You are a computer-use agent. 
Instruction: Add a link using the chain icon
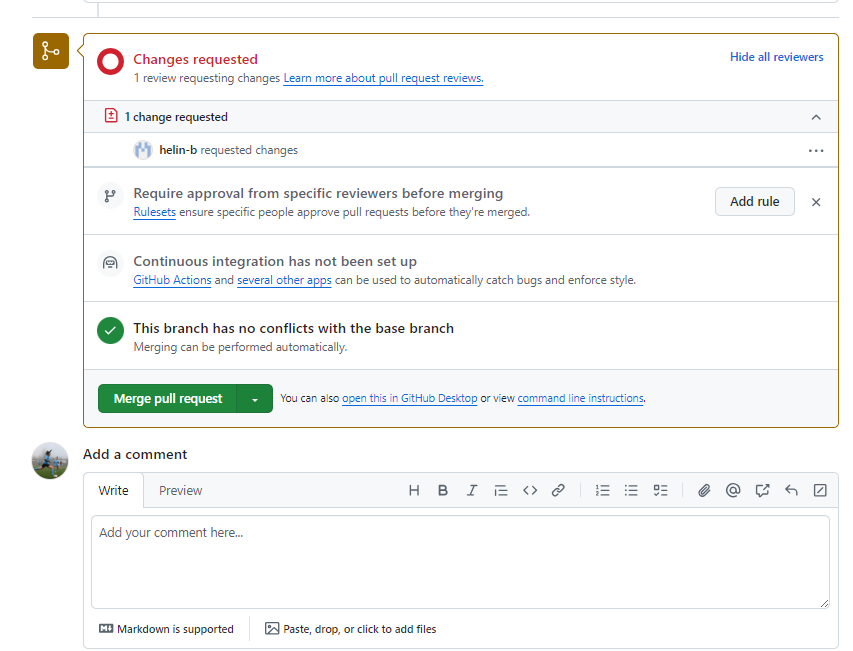(558, 490)
